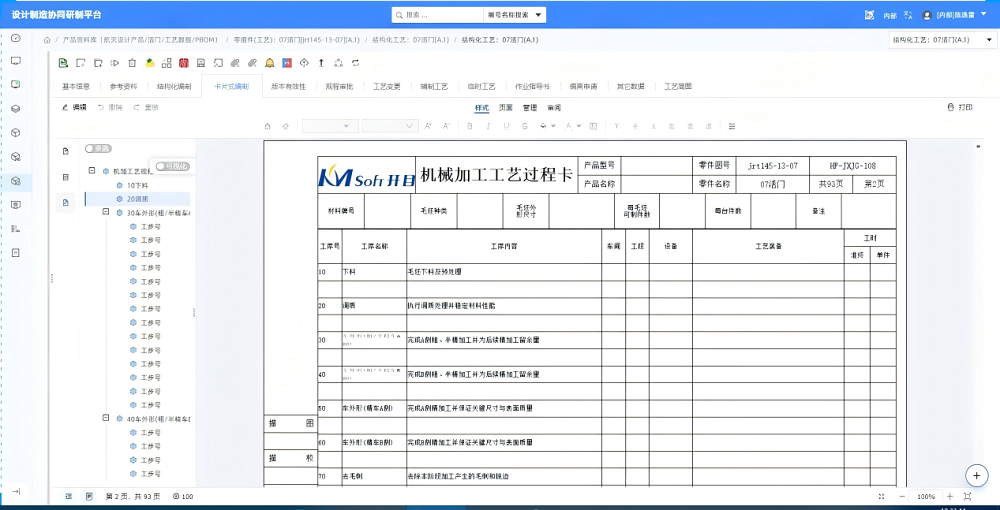Toggle italic text formatting
This screenshot has width=1000, height=510.
[x=489, y=126]
